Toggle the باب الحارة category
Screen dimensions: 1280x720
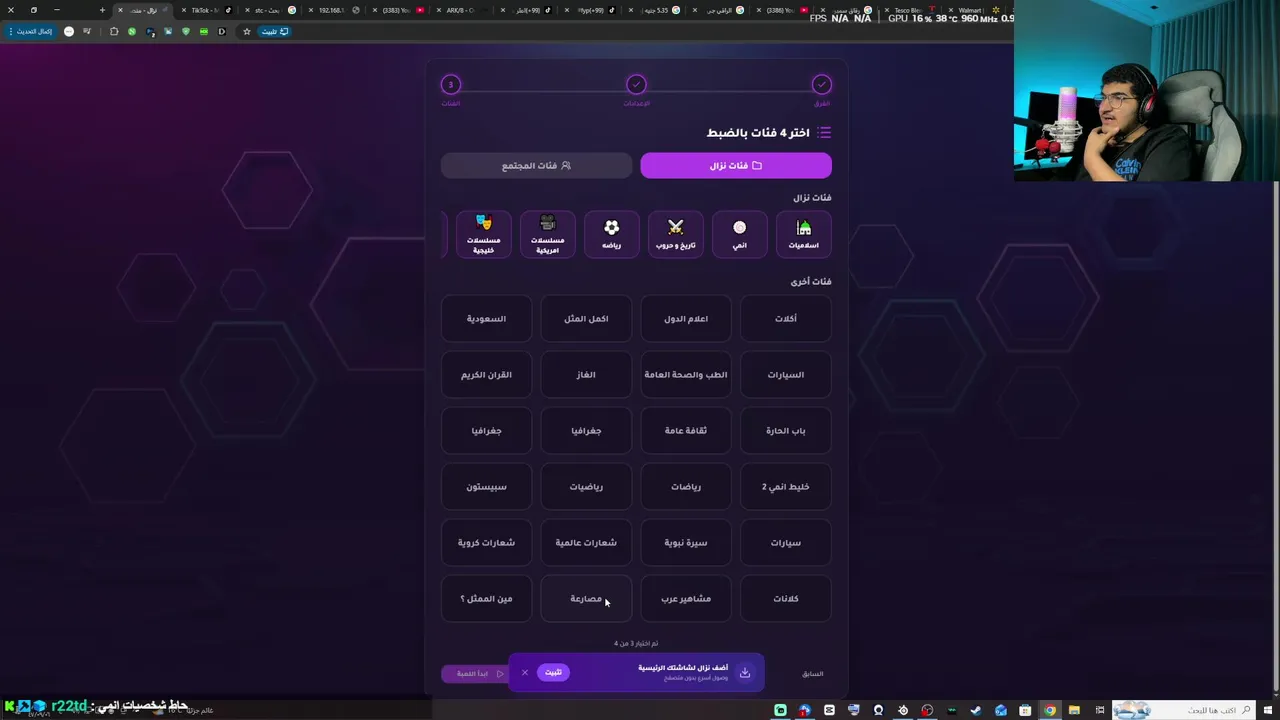click(786, 431)
